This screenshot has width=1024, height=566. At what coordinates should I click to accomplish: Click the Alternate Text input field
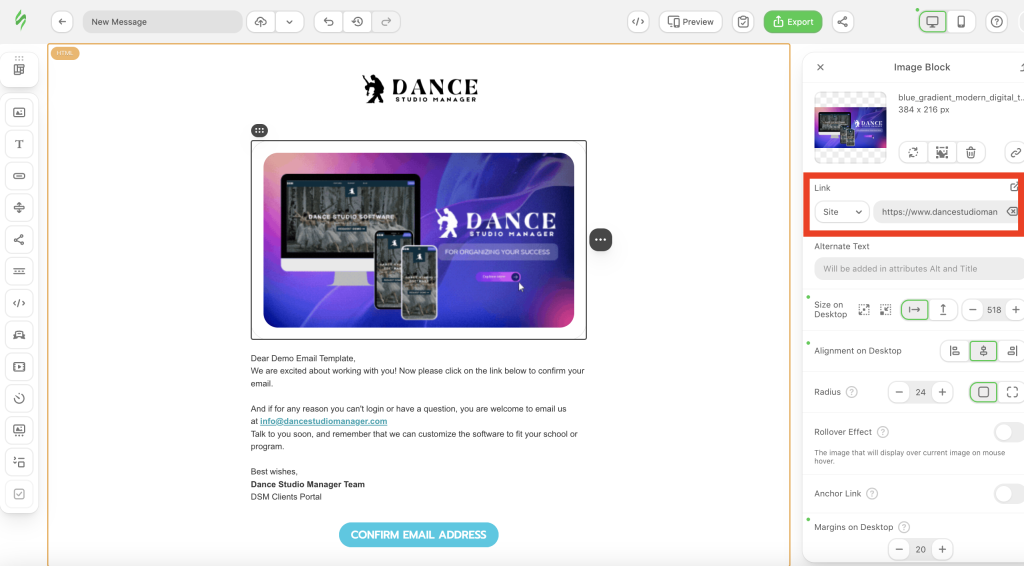[919, 268]
